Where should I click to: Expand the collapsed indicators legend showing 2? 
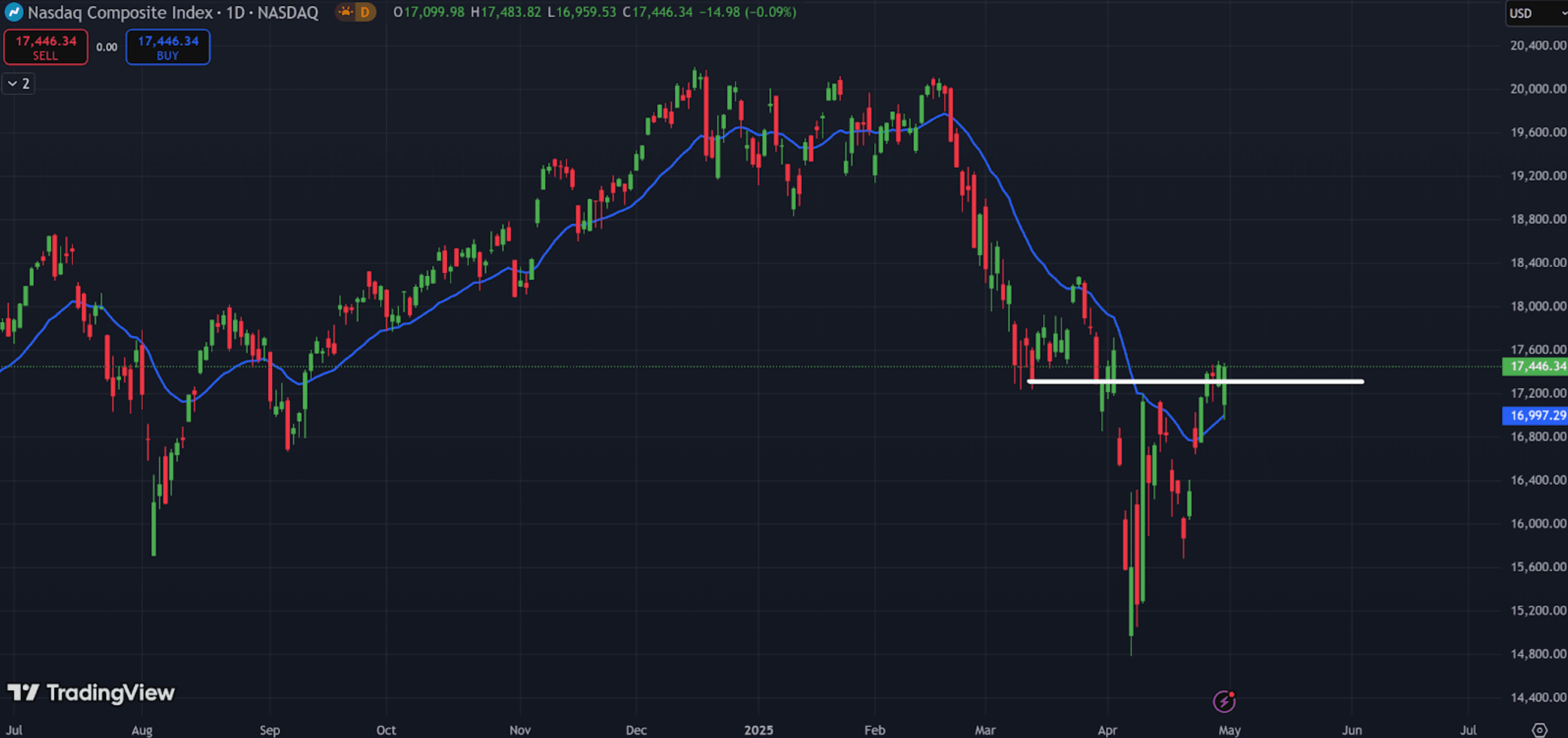(18, 83)
